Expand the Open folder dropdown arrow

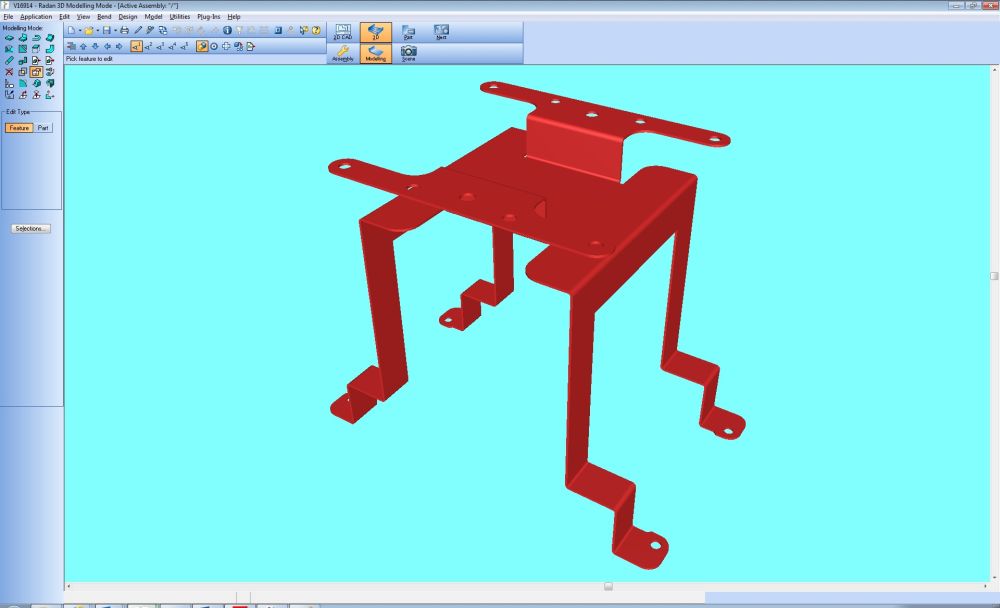pyautogui.click(x=97, y=31)
